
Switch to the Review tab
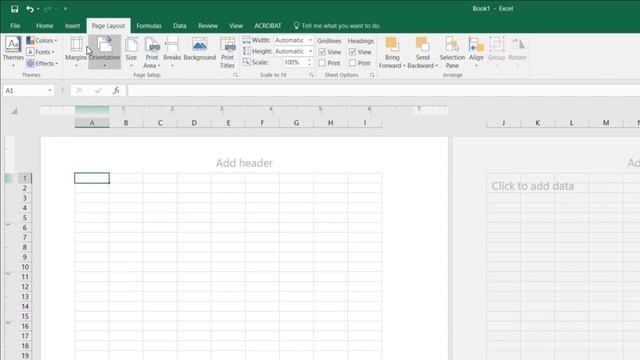click(x=208, y=26)
